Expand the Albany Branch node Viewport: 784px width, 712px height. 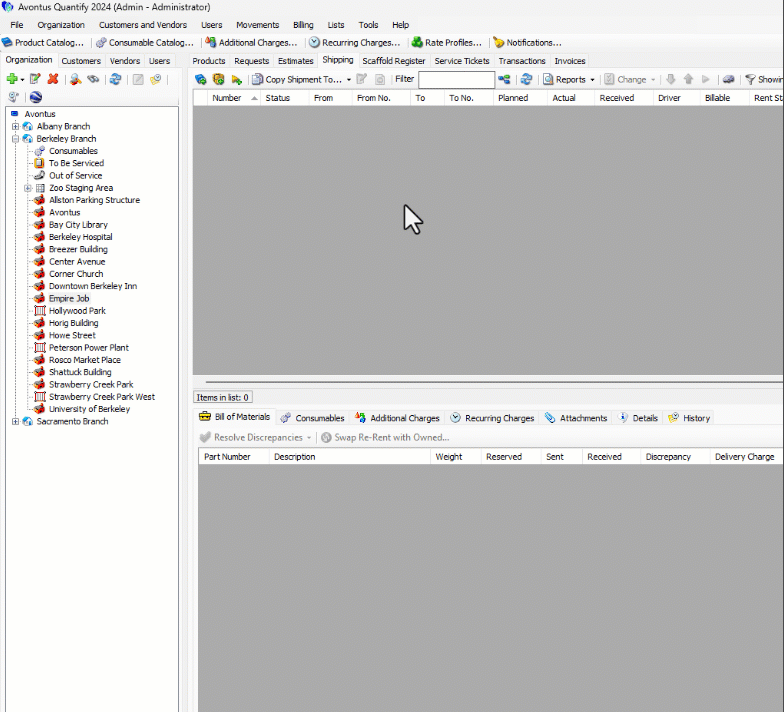(x=16, y=126)
